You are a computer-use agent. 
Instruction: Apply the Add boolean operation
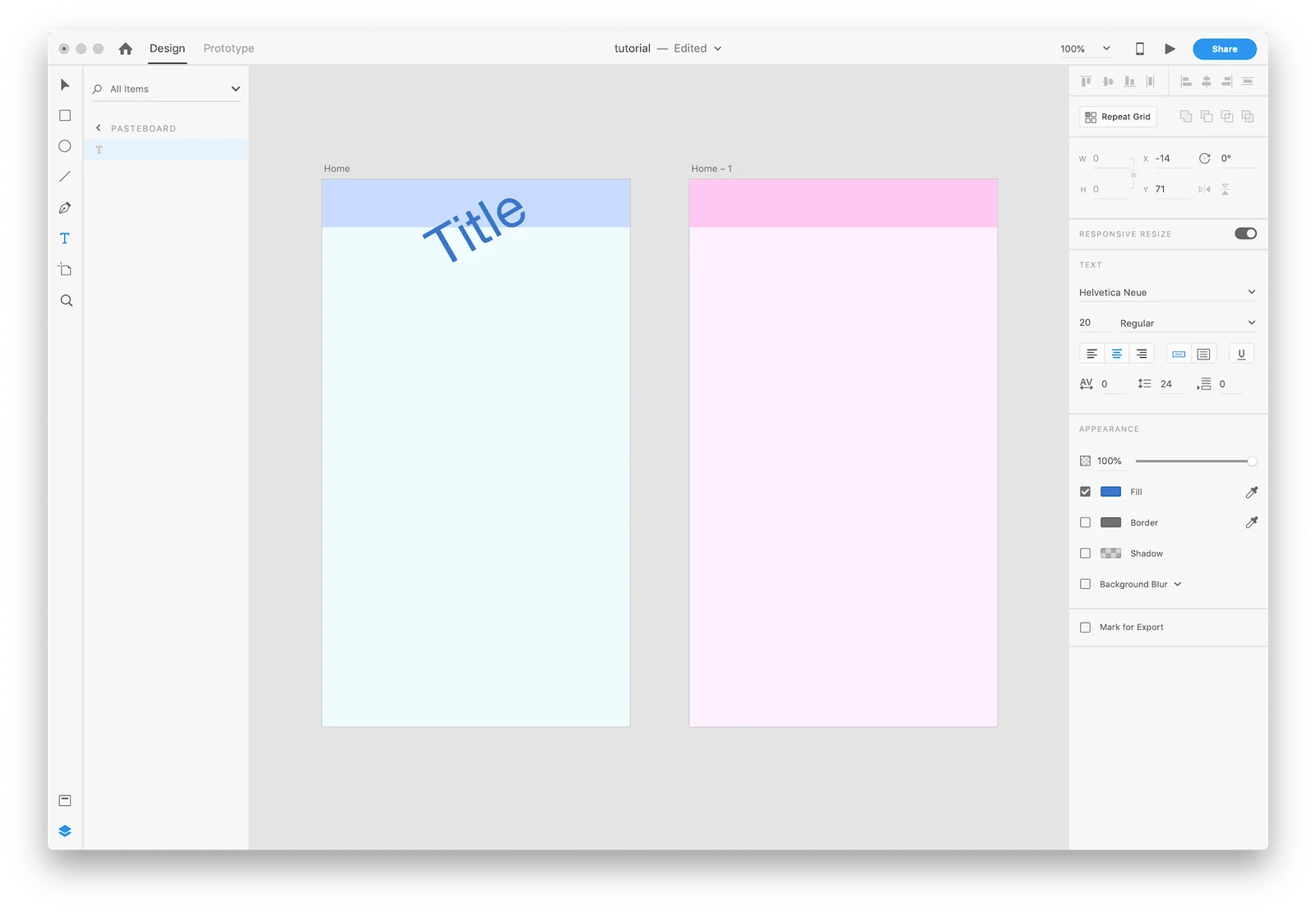[x=1186, y=117]
